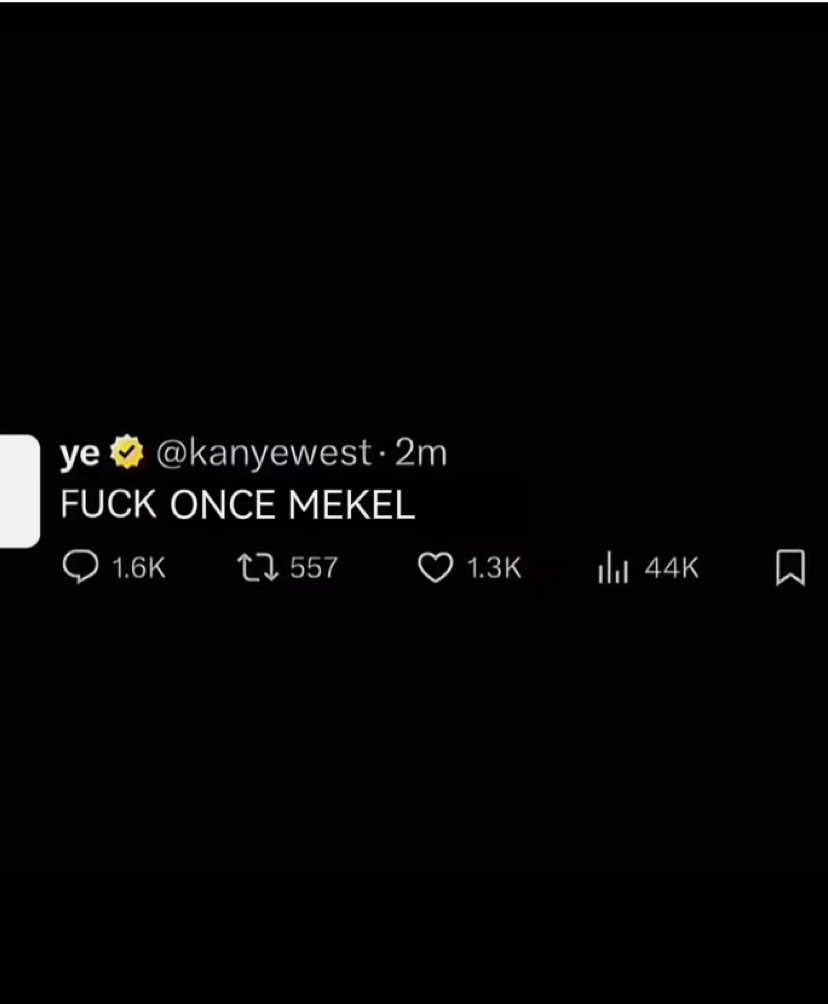The width and height of the screenshot is (828, 1004).
Task: Click the 2m timestamp
Action: [x=424, y=452]
